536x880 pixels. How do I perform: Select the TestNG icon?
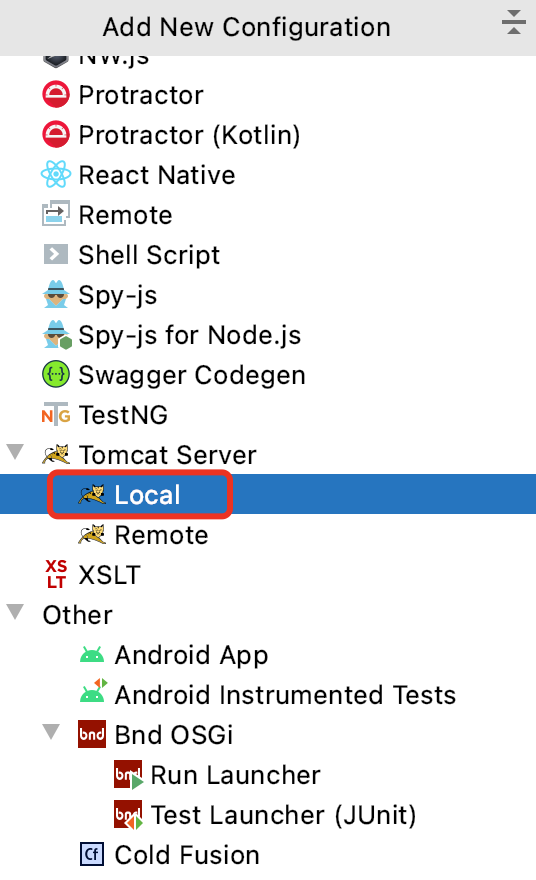[56, 415]
